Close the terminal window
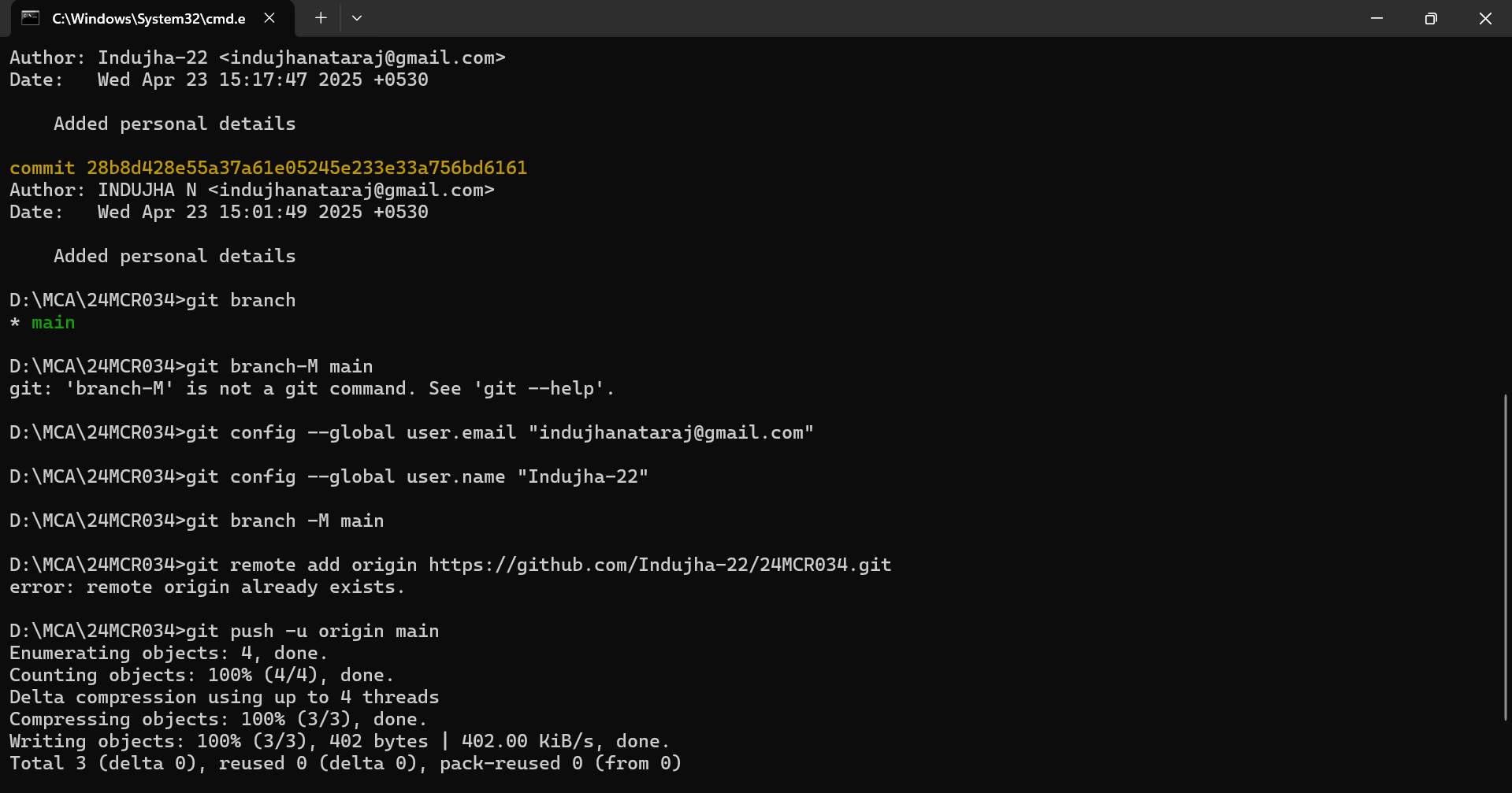 coord(1485,18)
